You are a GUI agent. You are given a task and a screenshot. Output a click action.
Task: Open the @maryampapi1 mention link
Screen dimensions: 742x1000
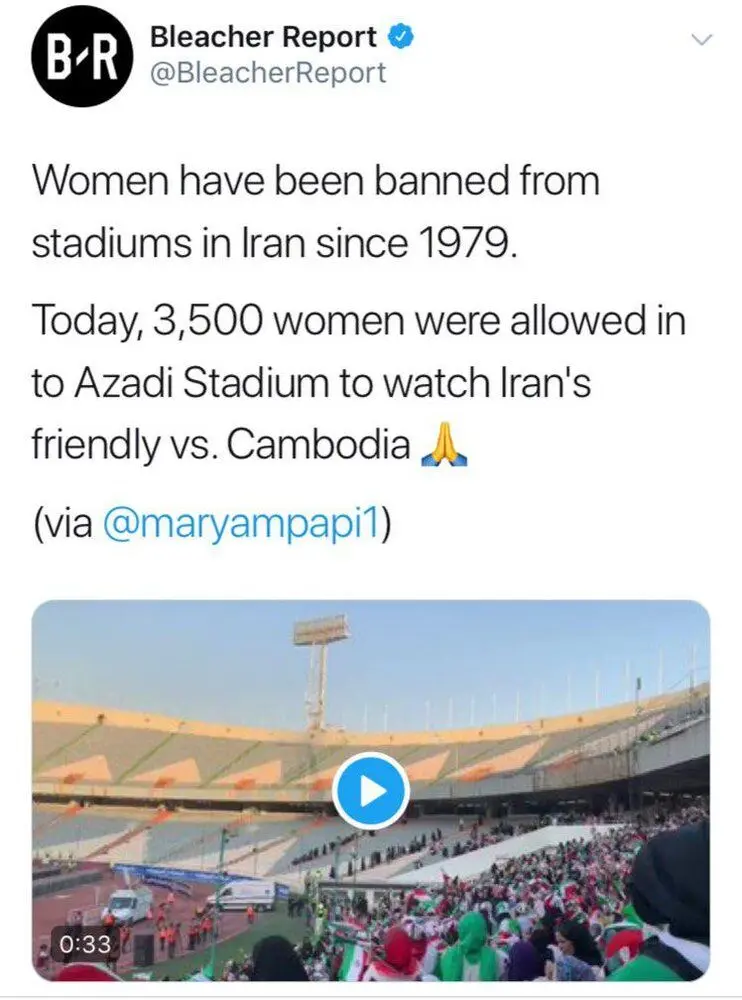click(x=241, y=523)
